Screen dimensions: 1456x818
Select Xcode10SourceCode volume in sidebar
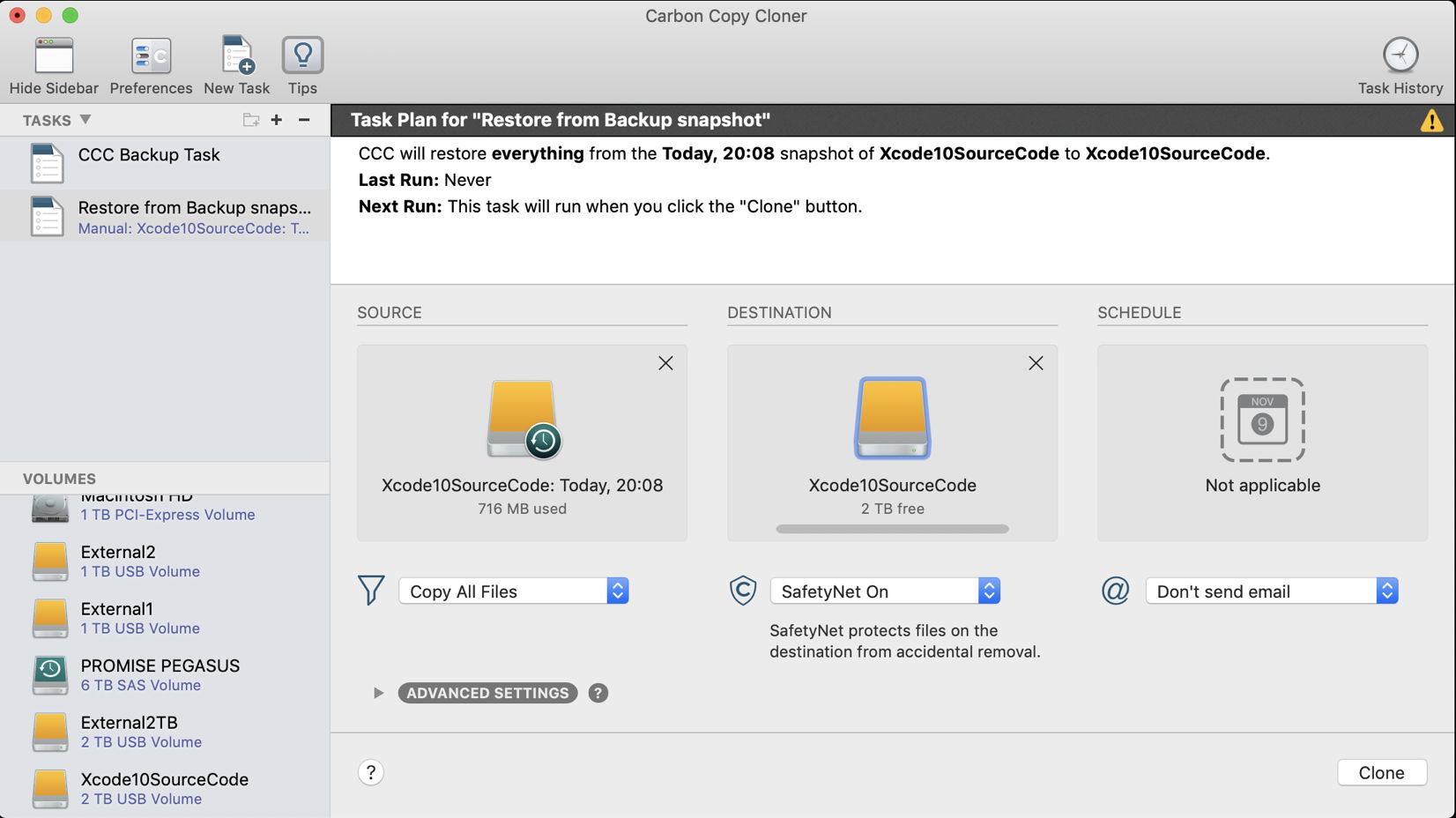pyautogui.click(x=165, y=789)
